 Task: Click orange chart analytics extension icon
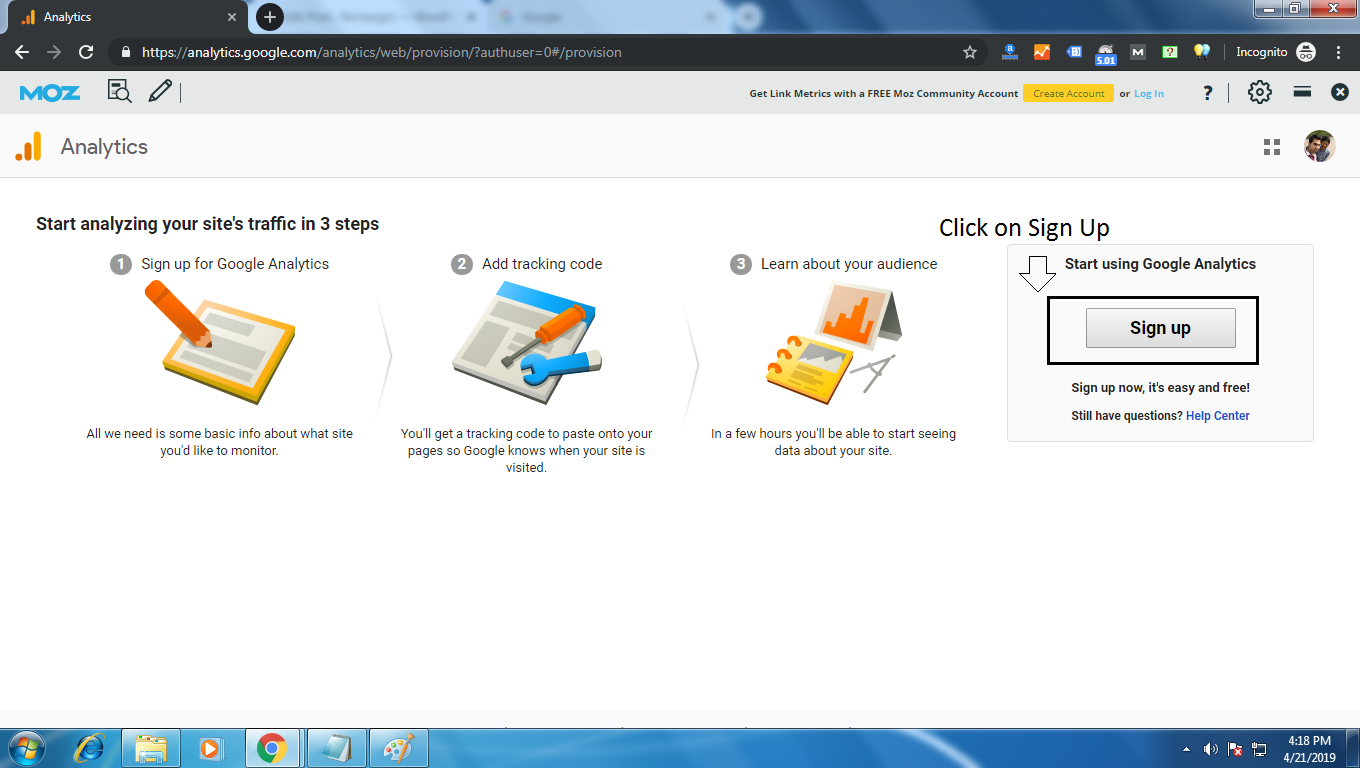(x=1042, y=52)
